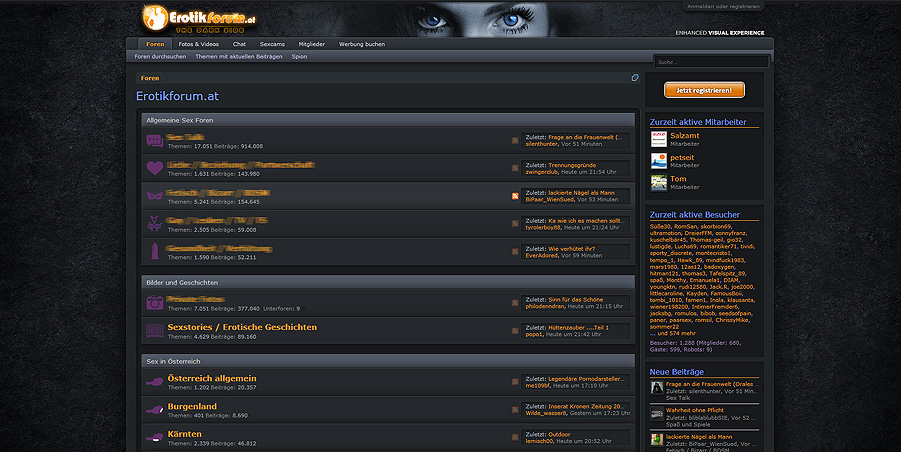Open the Burgenland forum
Image resolution: width=901 pixels, height=452 pixels.
click(x=192, y=407)
